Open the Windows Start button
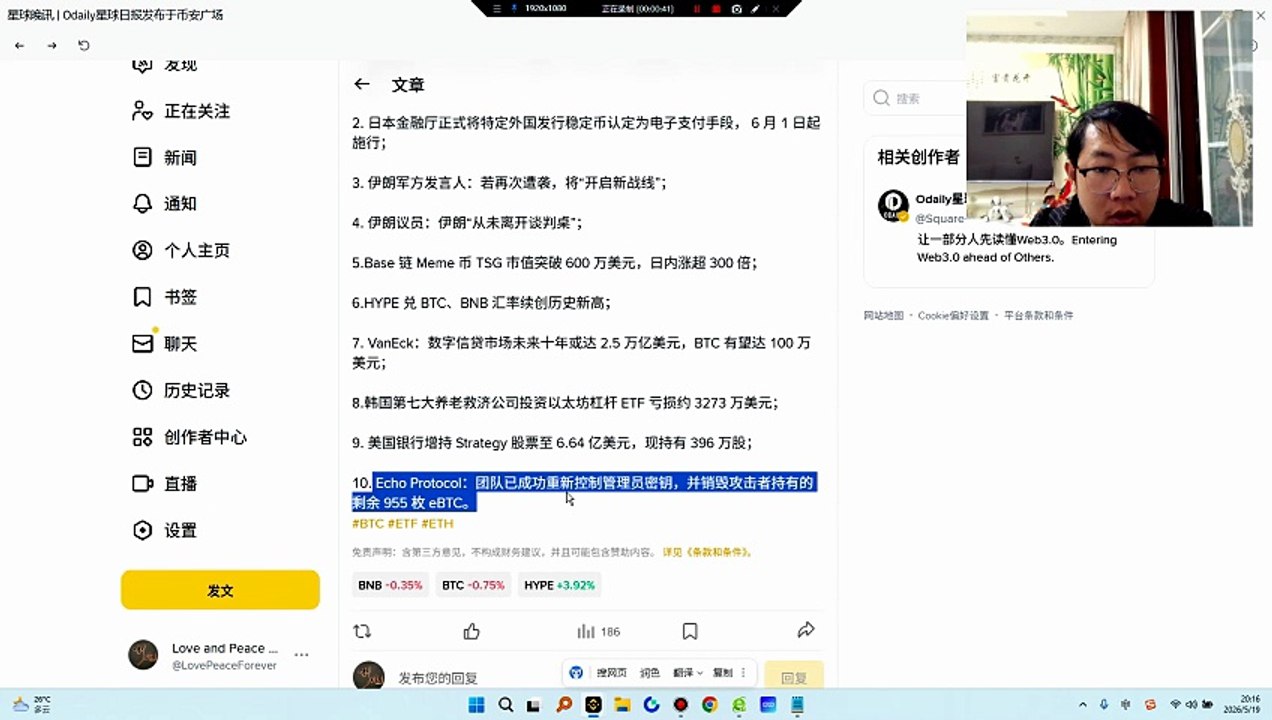This screenshot has width=1272, height=720. pyautogui.click(x=477, y=704)
